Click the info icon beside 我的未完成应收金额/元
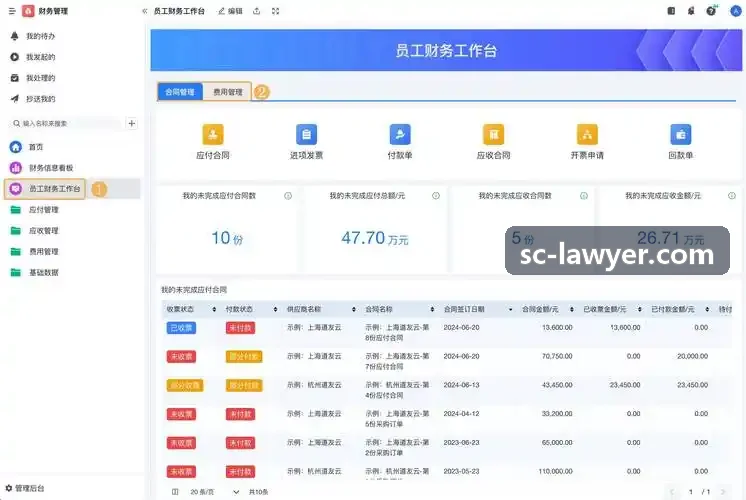The image size is (746, 500). point(732,196)
